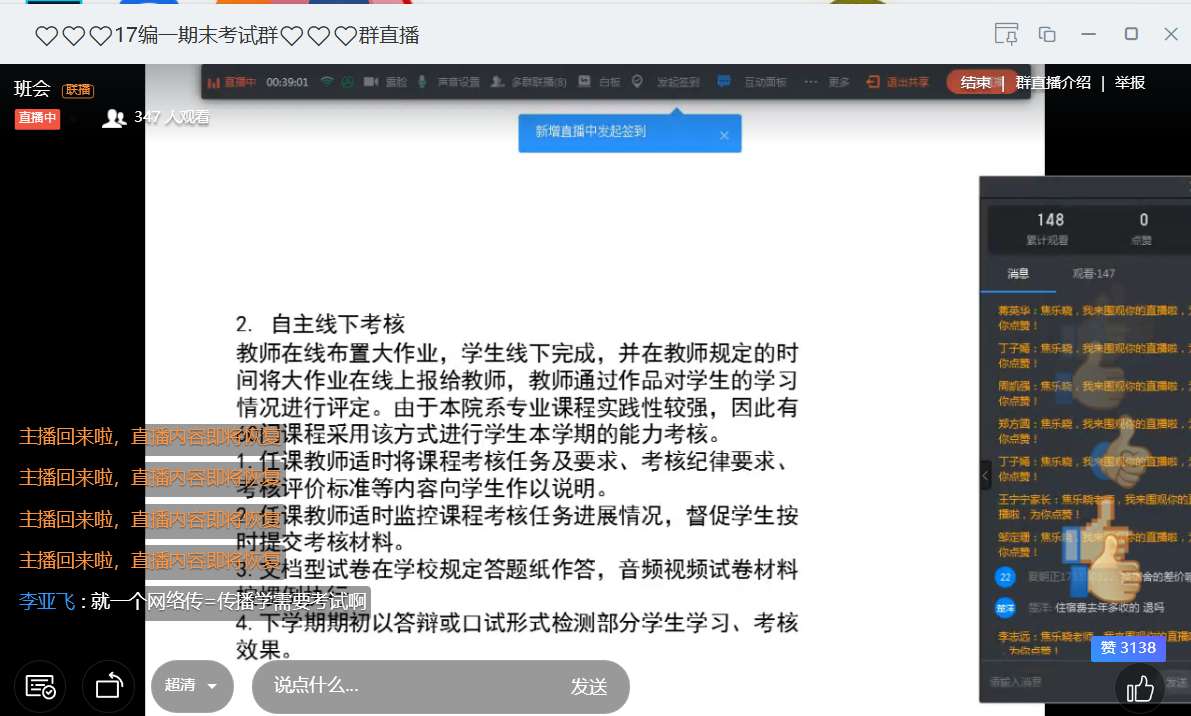Click the 说点什么 chat input field

pyautogui.click(x=400, y=686)
